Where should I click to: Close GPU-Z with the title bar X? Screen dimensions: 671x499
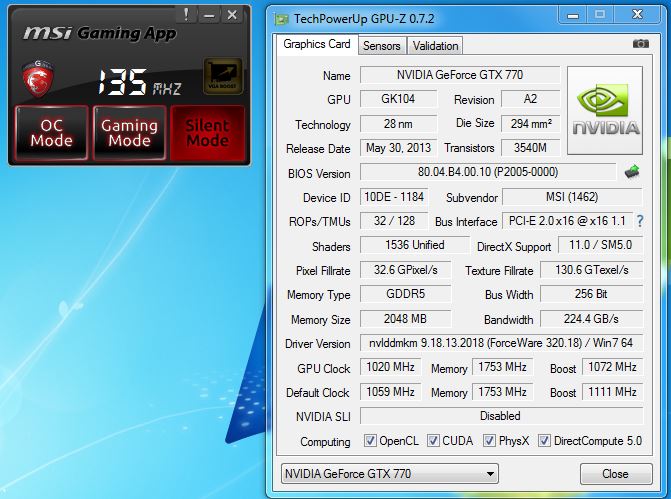click(637, 15)
